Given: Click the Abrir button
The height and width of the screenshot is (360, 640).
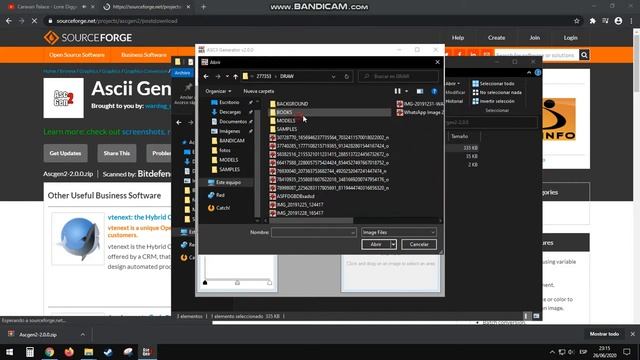Looking at the screenshot, I should tap(376, 244).
